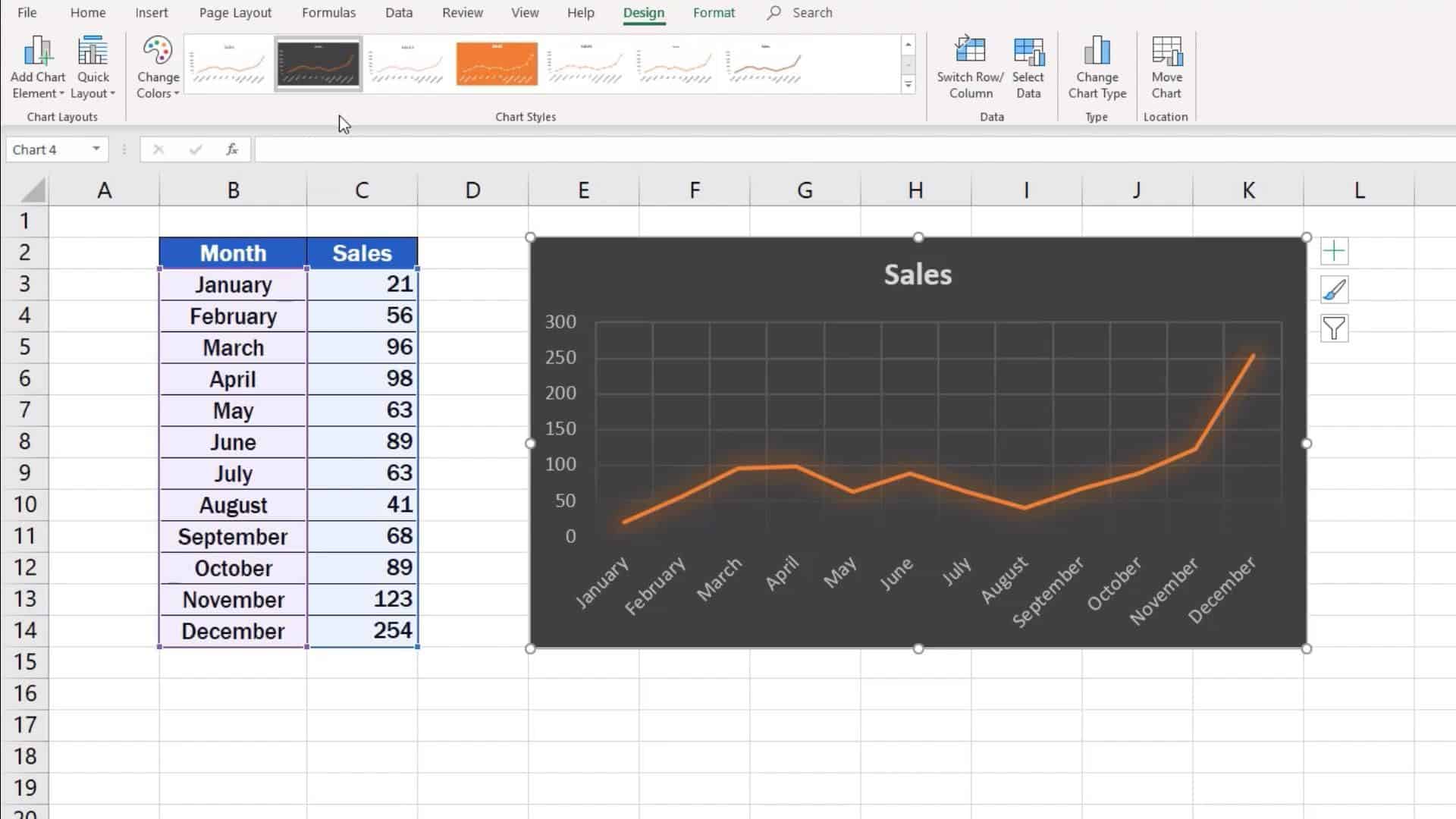The image size is (1456, 819).
Task: Click Switch Row/Column in the Data group
Action: pos(970,64)
